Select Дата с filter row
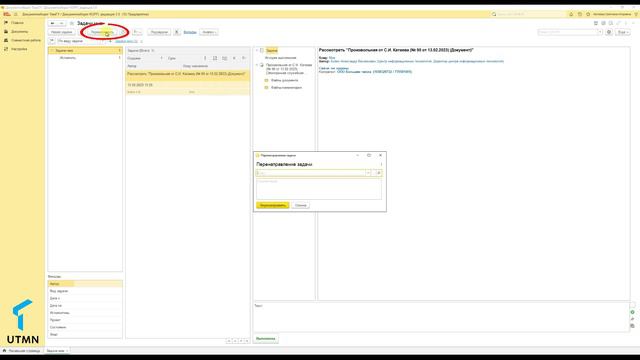The image size is (640, 360). pos(85,298)
